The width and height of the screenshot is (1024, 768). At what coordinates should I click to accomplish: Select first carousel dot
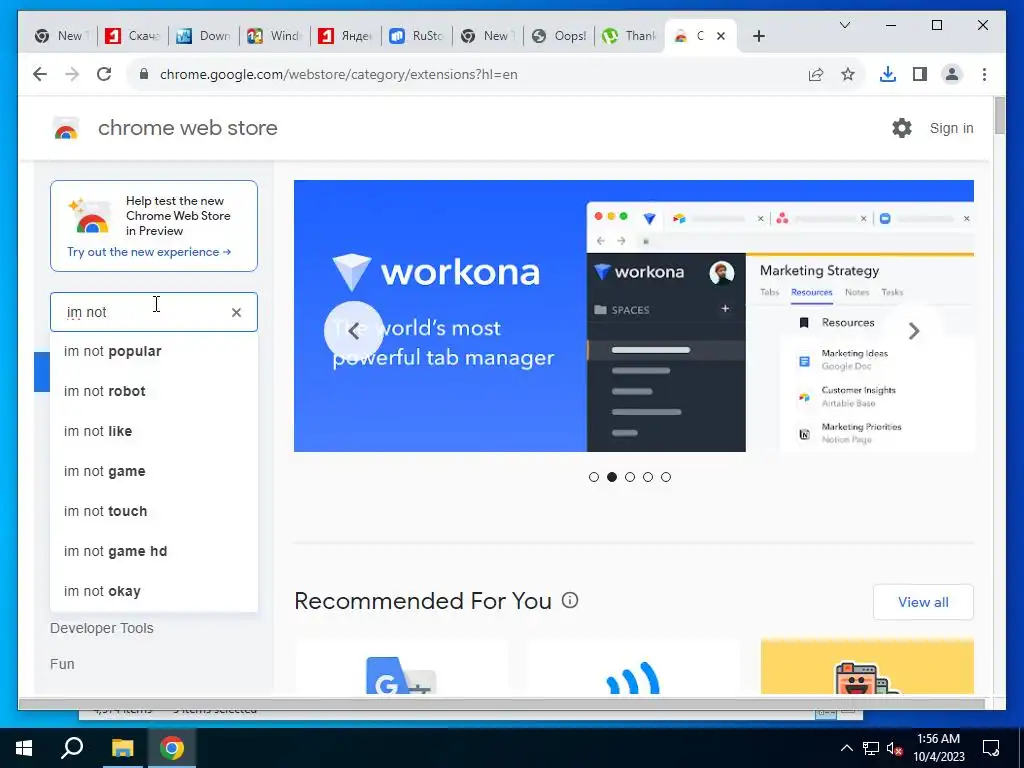click(x=594, y=477)
